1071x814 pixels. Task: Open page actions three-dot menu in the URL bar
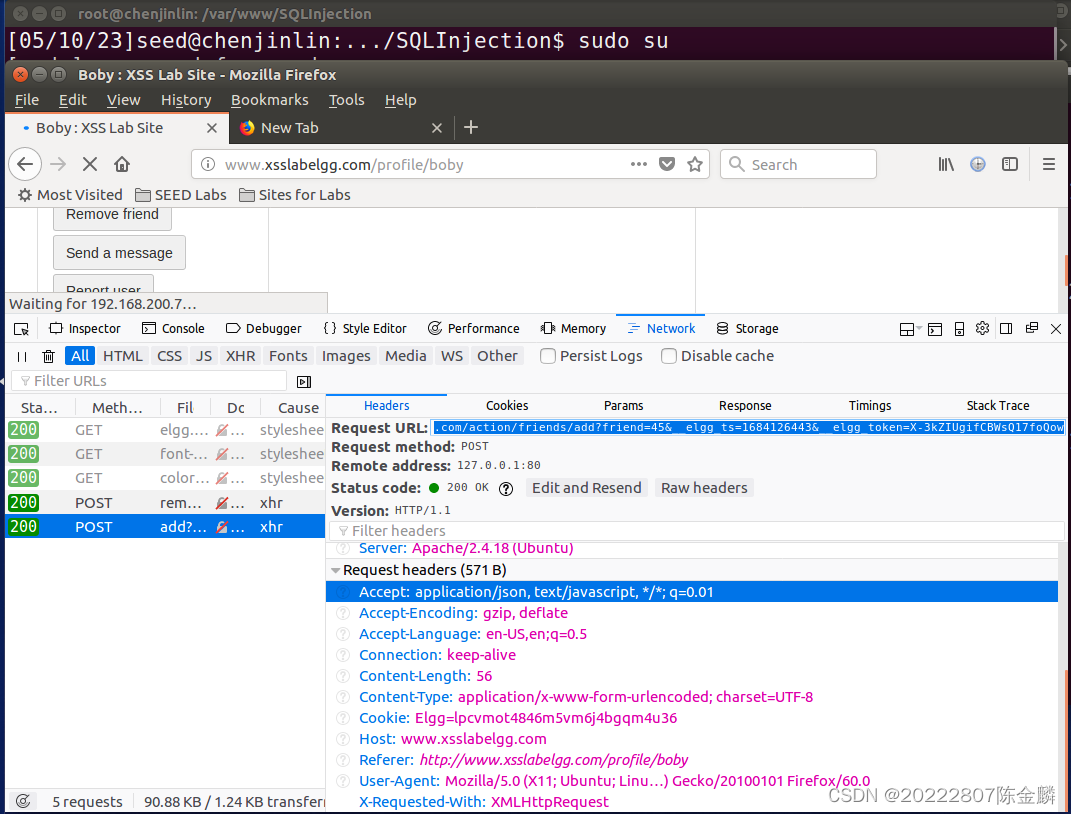639,164
